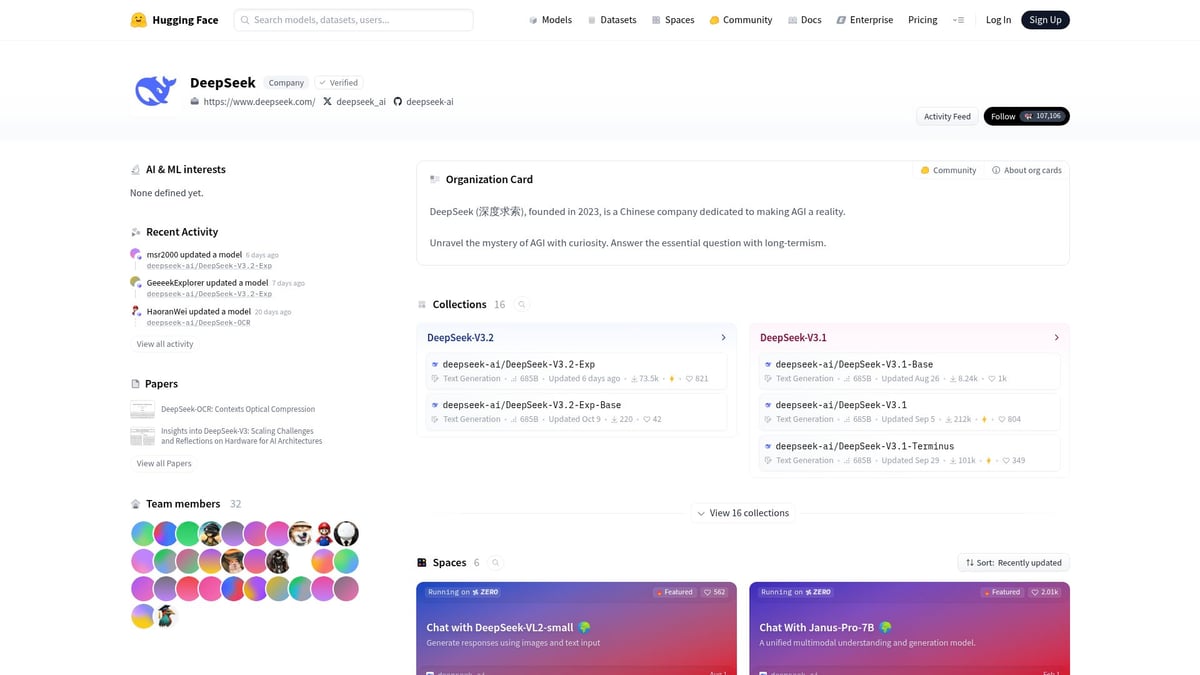The width and height of the screenshot is (1200, 675).
Task: Open the Enterprise navigation tab
Action: [865, 20]
